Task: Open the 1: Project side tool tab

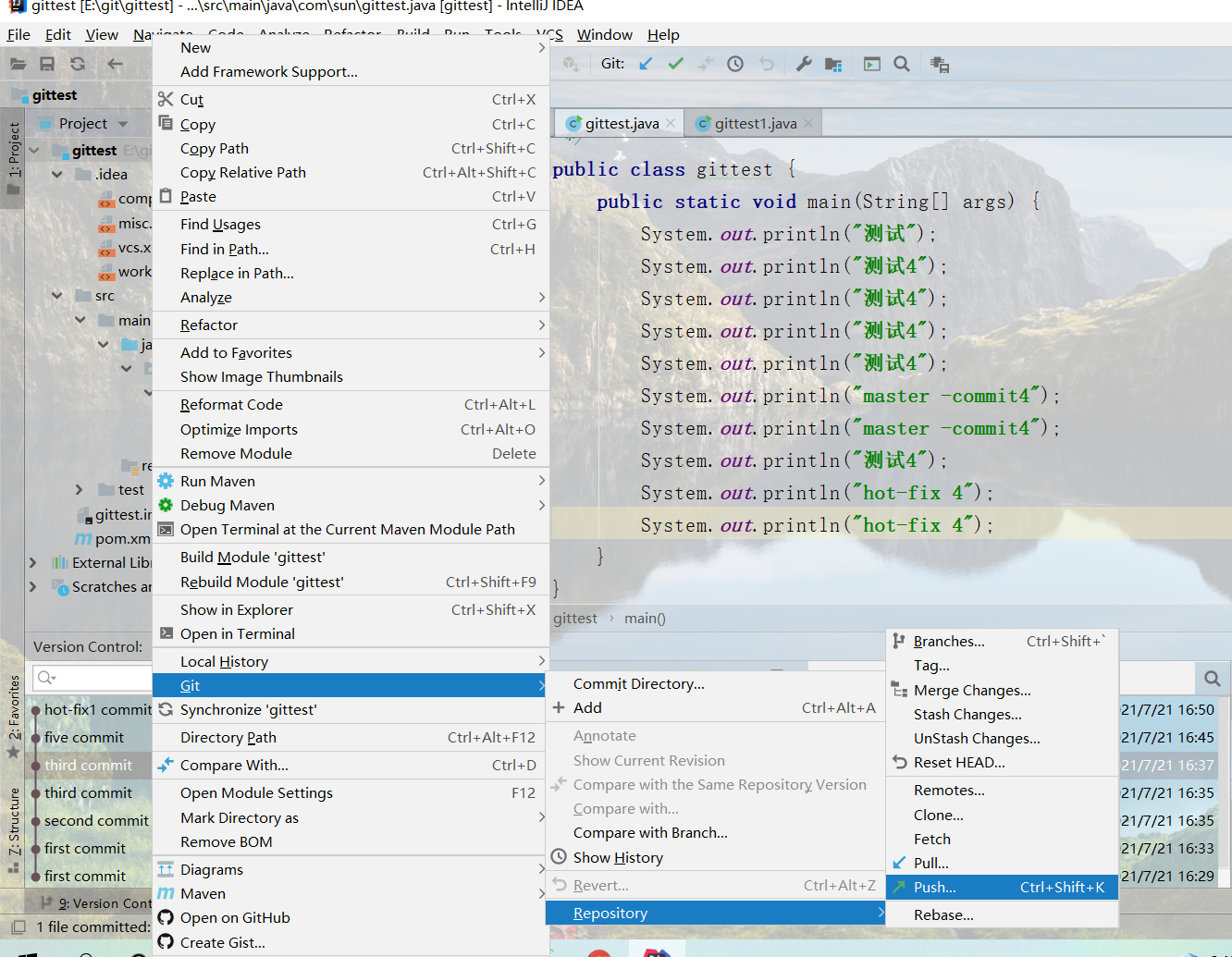Action: coord(13,157)
